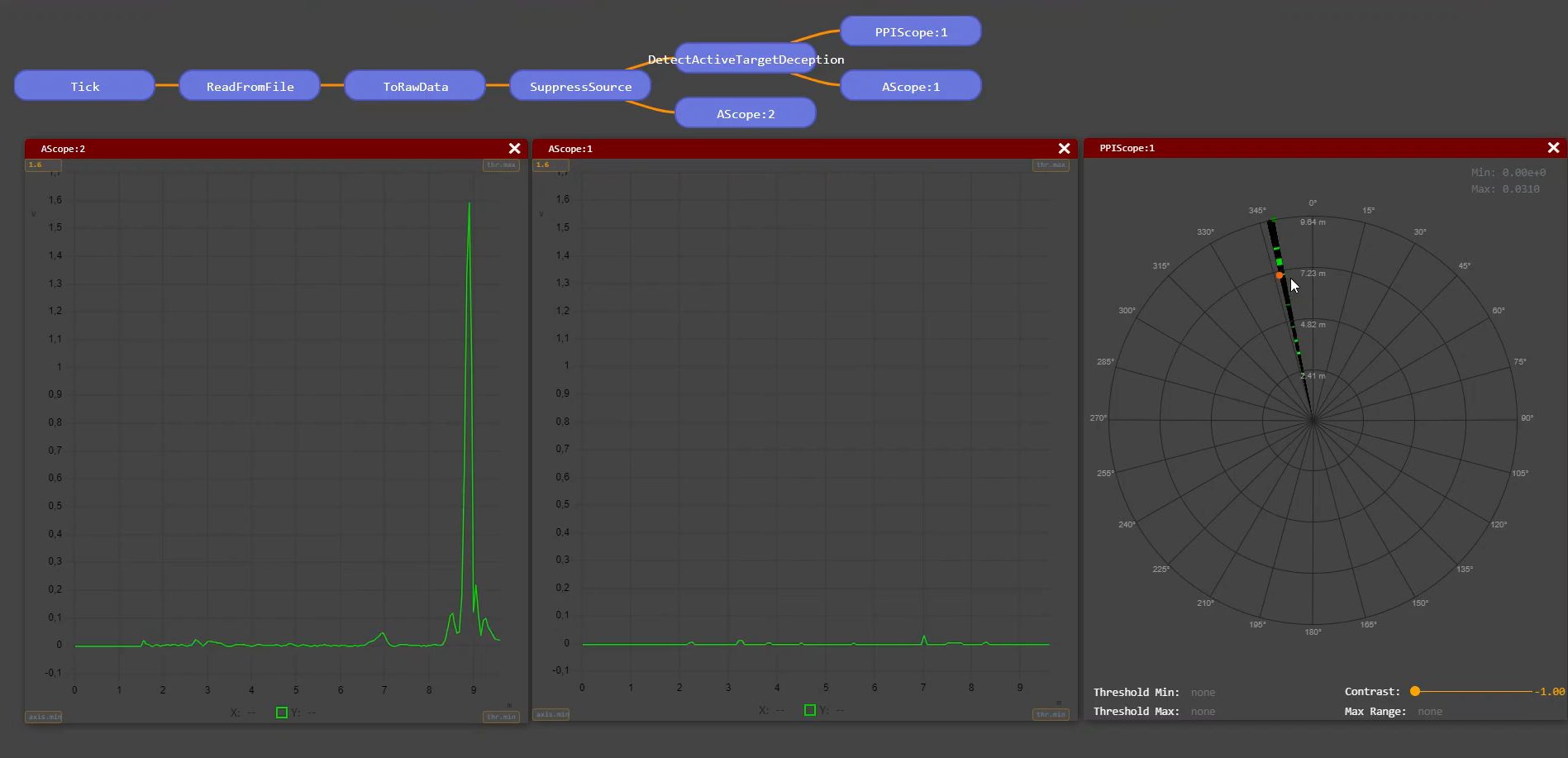Viewport: 1568px width, 758px height.
Task: Edit AScope:2 axis max value 1.6
Action: (43, 164)
